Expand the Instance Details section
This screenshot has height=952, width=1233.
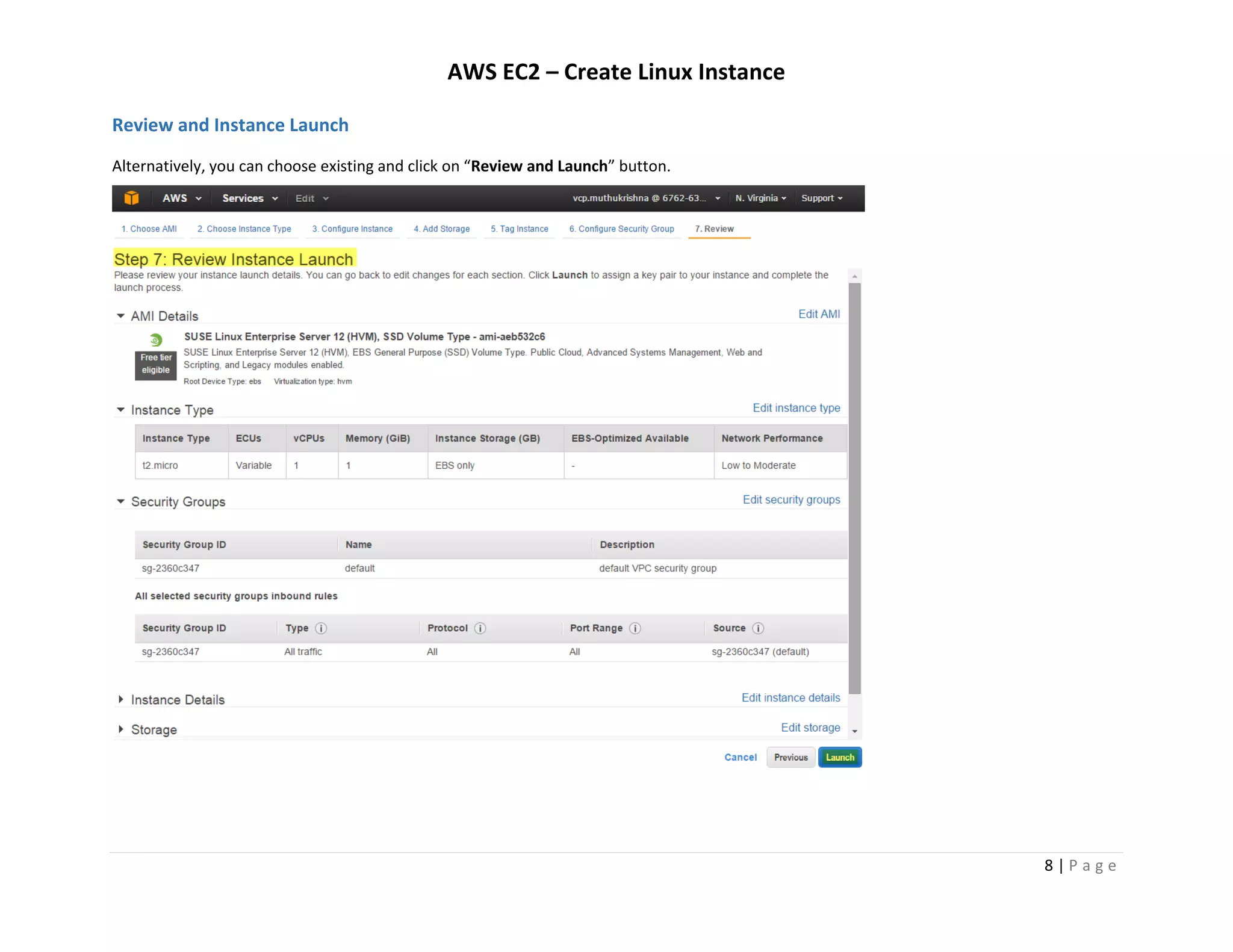(121, 699)
